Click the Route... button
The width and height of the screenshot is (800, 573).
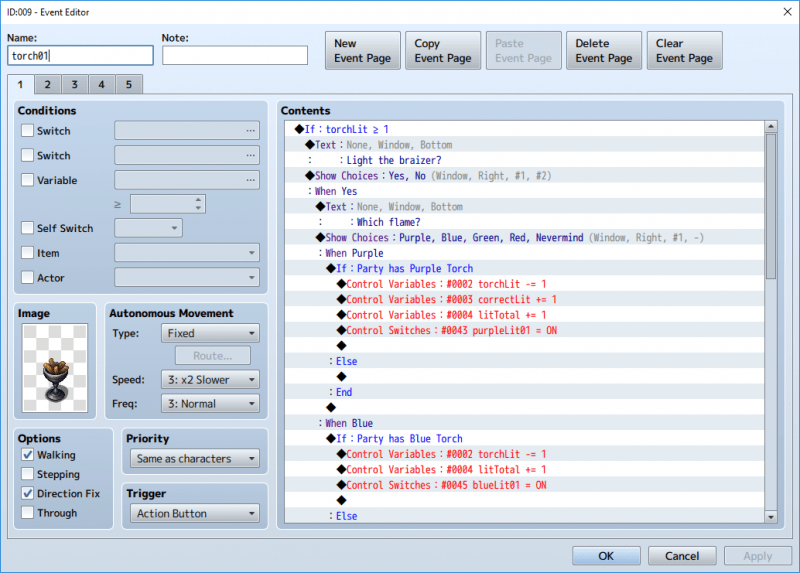[x=213, y=356]
